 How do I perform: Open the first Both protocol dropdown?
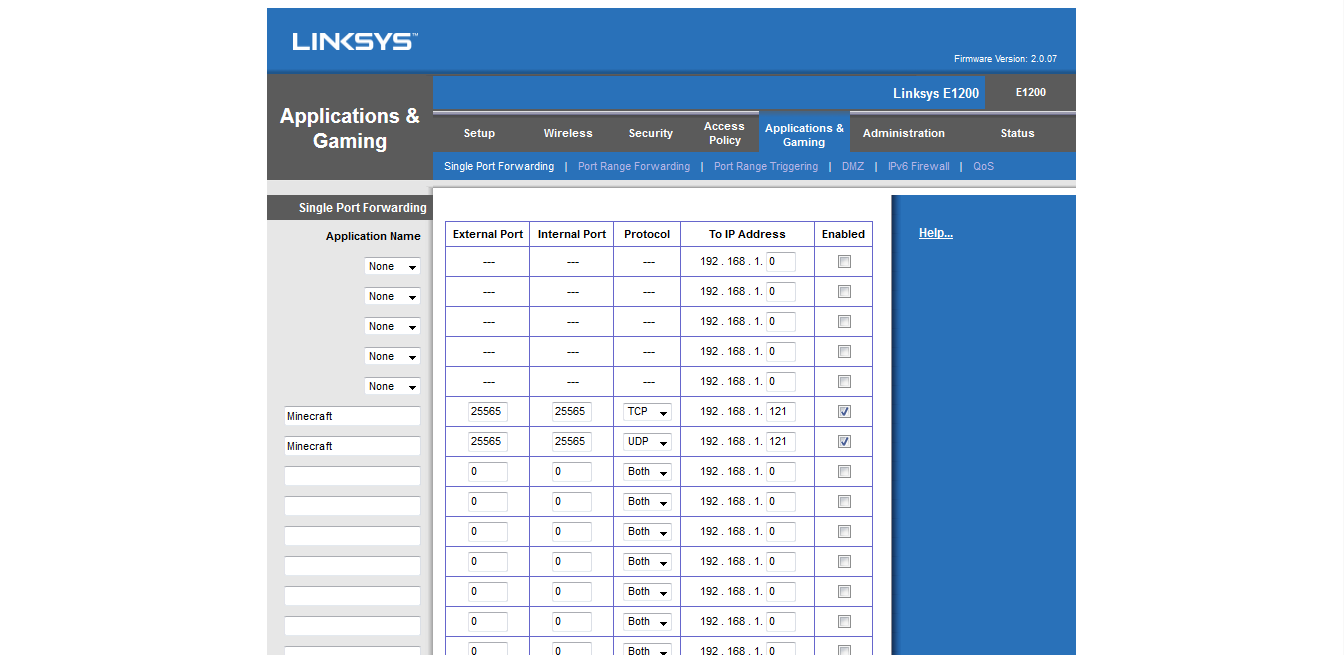(x=647, y=471)
